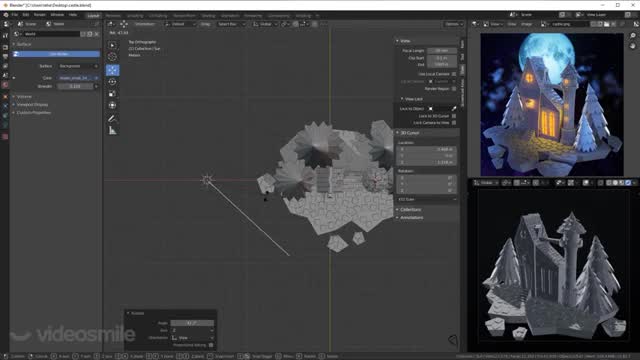
Task: Open the File menu
Action: tap(15, 15)
